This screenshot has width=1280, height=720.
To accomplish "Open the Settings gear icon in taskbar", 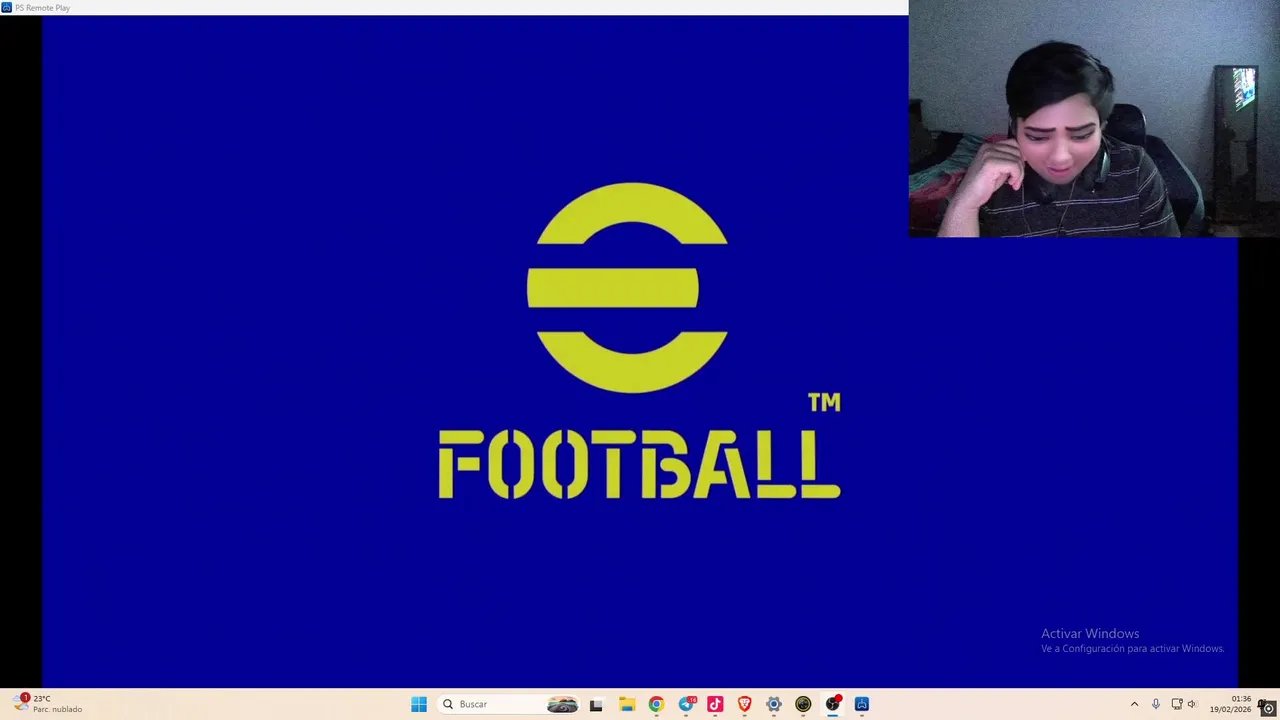I will pyautogui.click(x=774, y=704).
